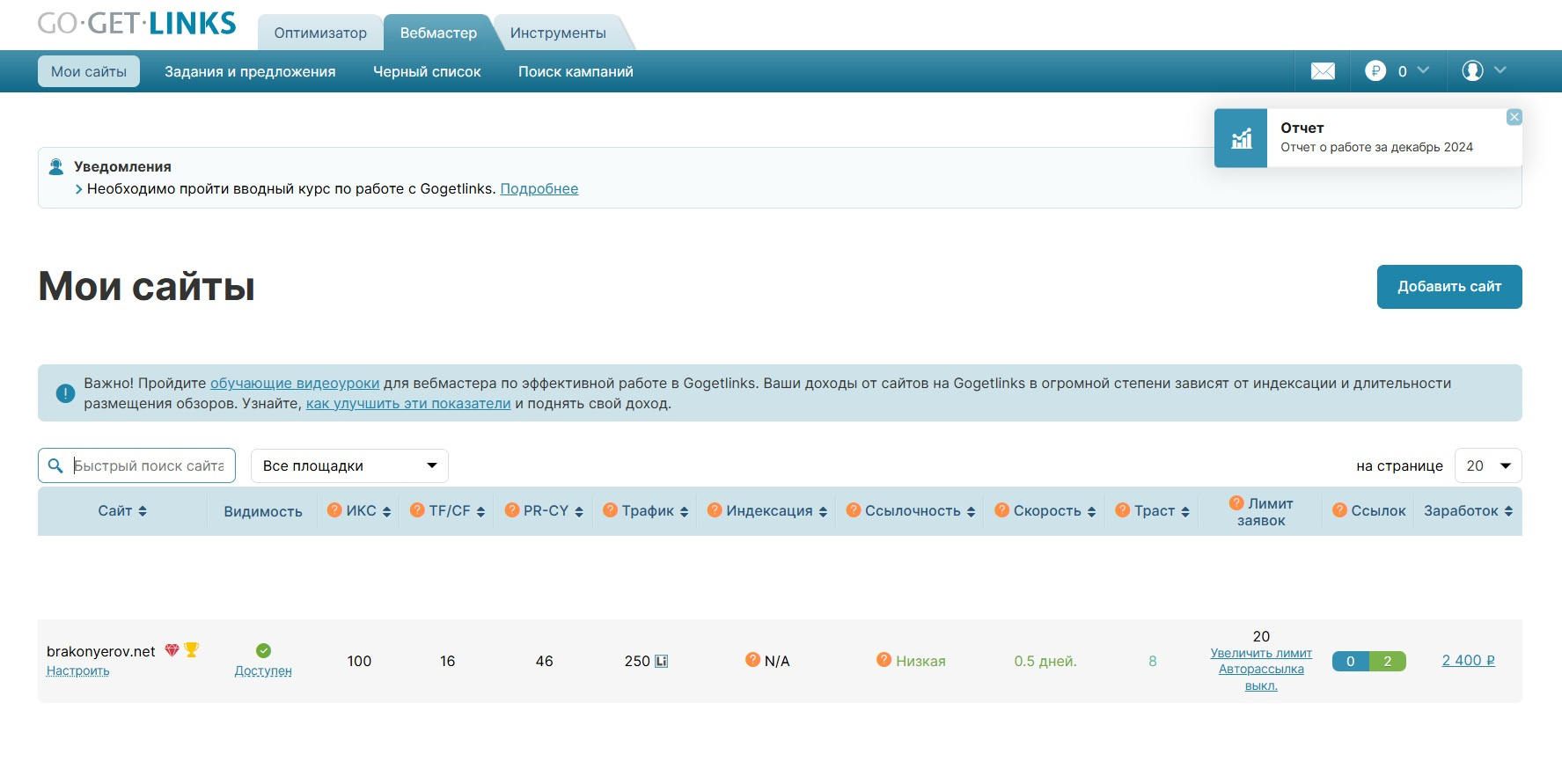The width and height of the screenshot is (1562, 784).
Task: Sort table by Ссылочность arrows
Action: coord(971,512)
